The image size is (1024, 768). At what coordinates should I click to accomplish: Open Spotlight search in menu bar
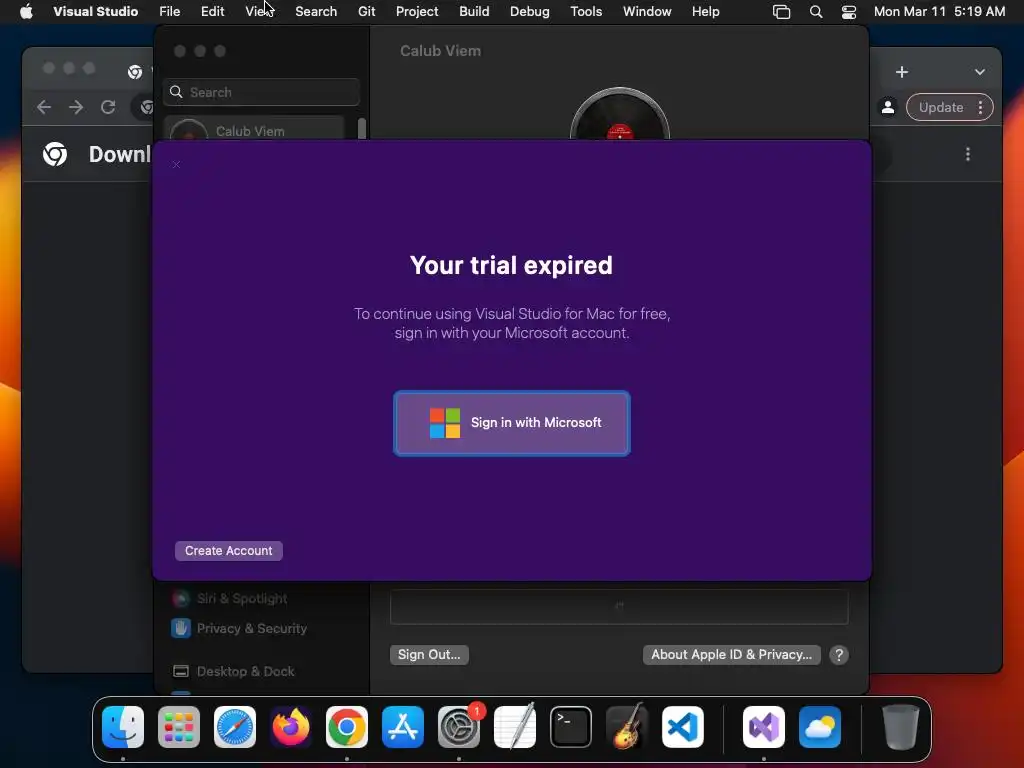click(x=816, y=11)
